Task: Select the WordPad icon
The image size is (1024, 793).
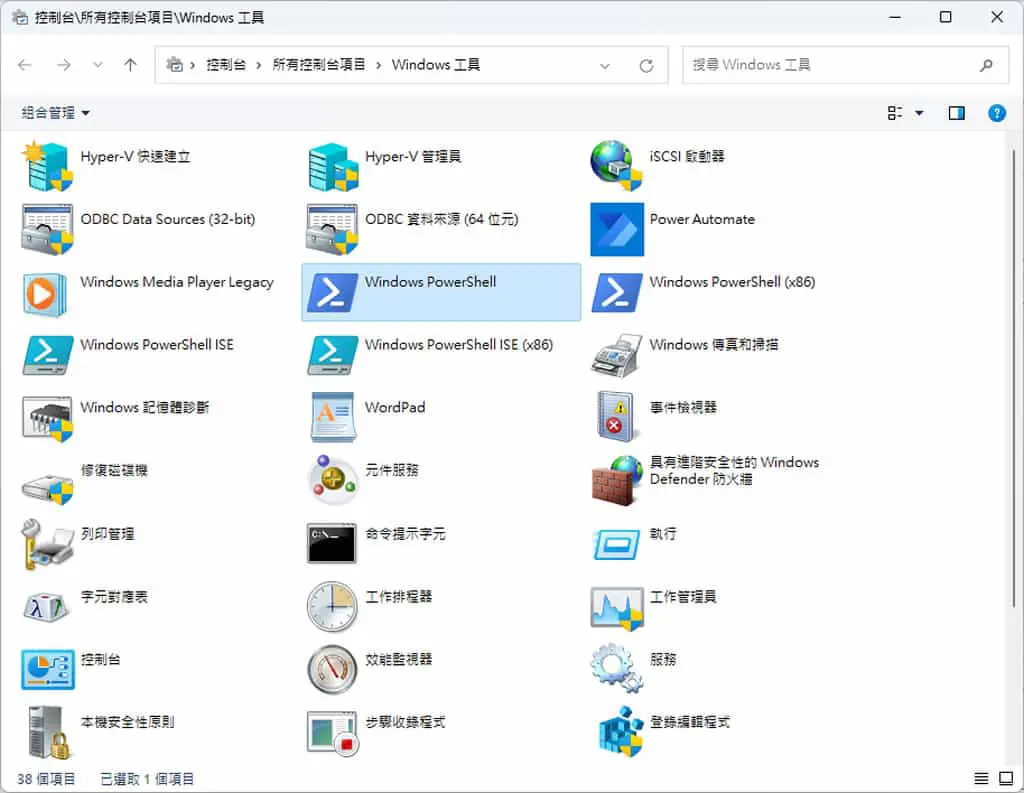Action: [x=333, y=417]
